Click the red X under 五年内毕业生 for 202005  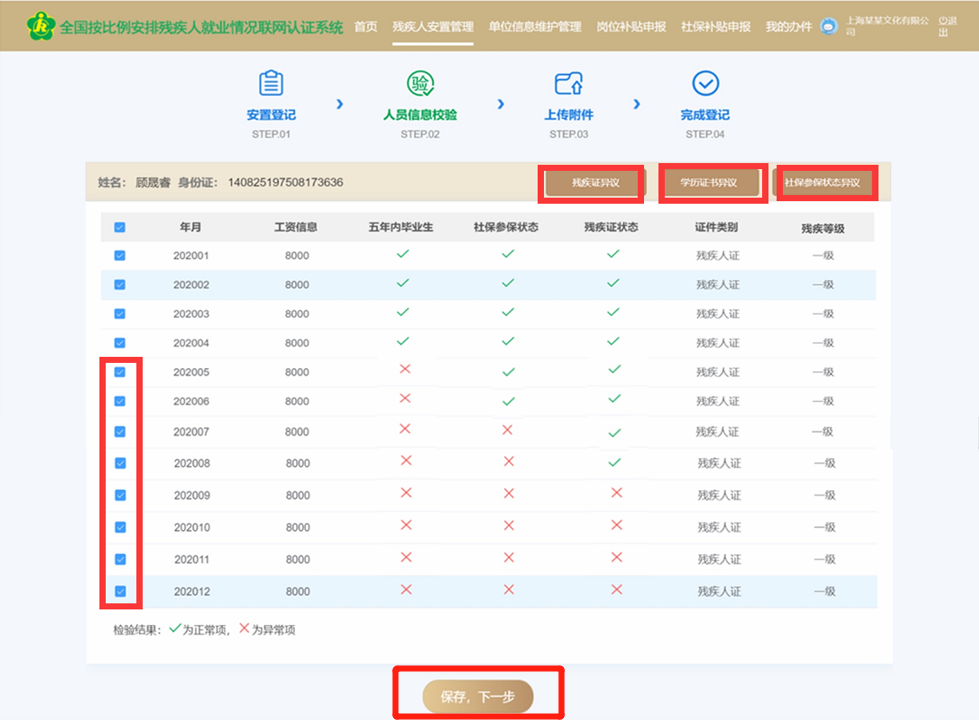pos(405,370)
